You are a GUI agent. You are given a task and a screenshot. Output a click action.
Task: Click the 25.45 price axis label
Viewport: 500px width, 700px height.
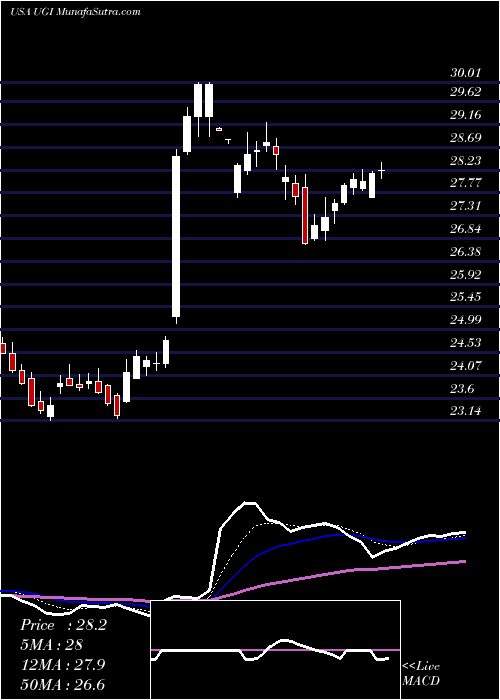[x=466, y=296]
